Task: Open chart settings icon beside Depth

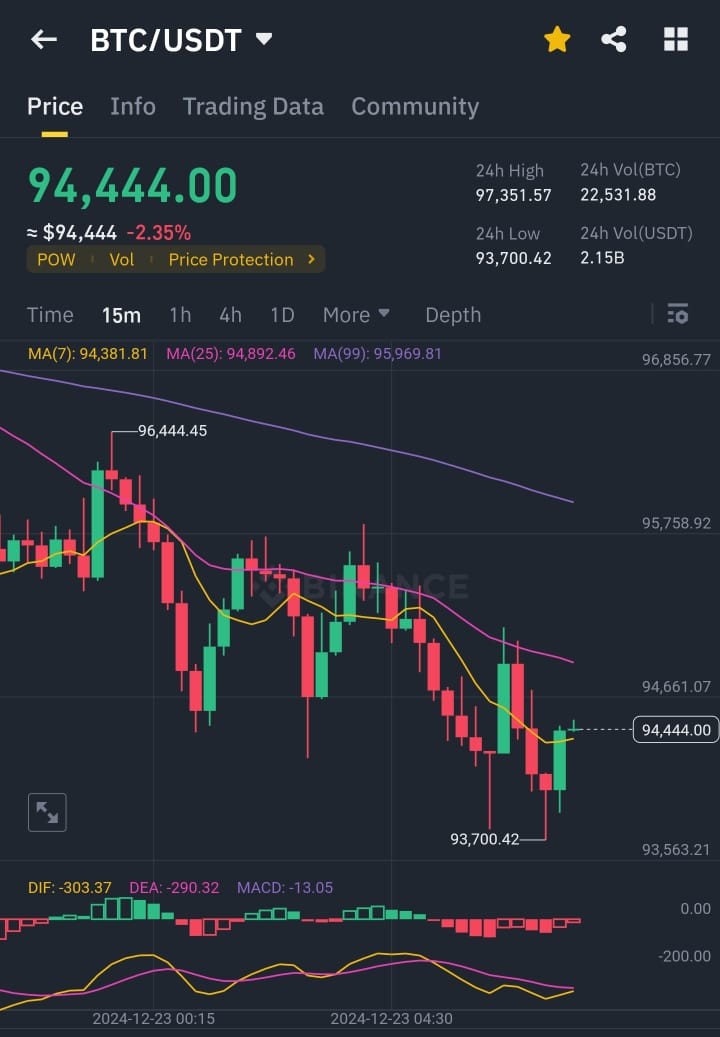Action: coord(678,313)
